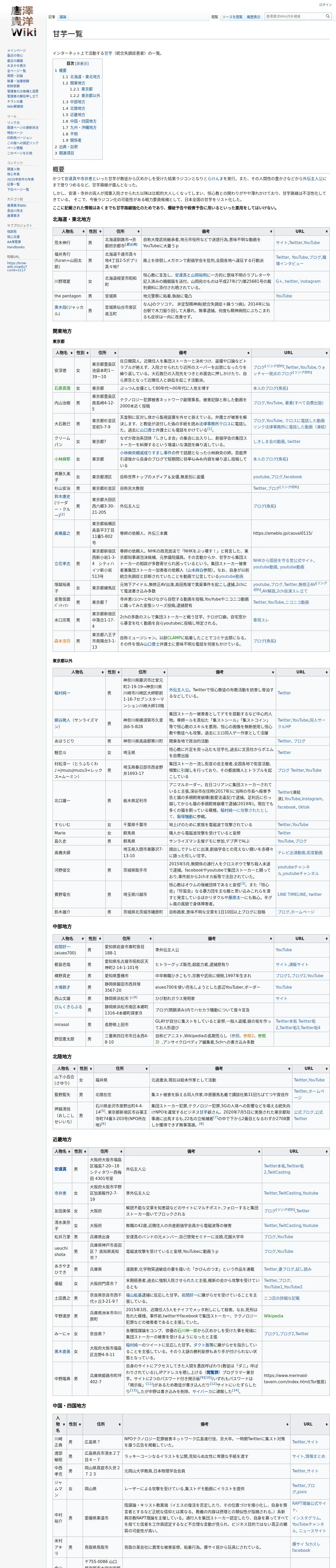Jump to 九州・沖縄地方 in the contents
This screenshot has height=1568, width=336.
click(83, 128)
